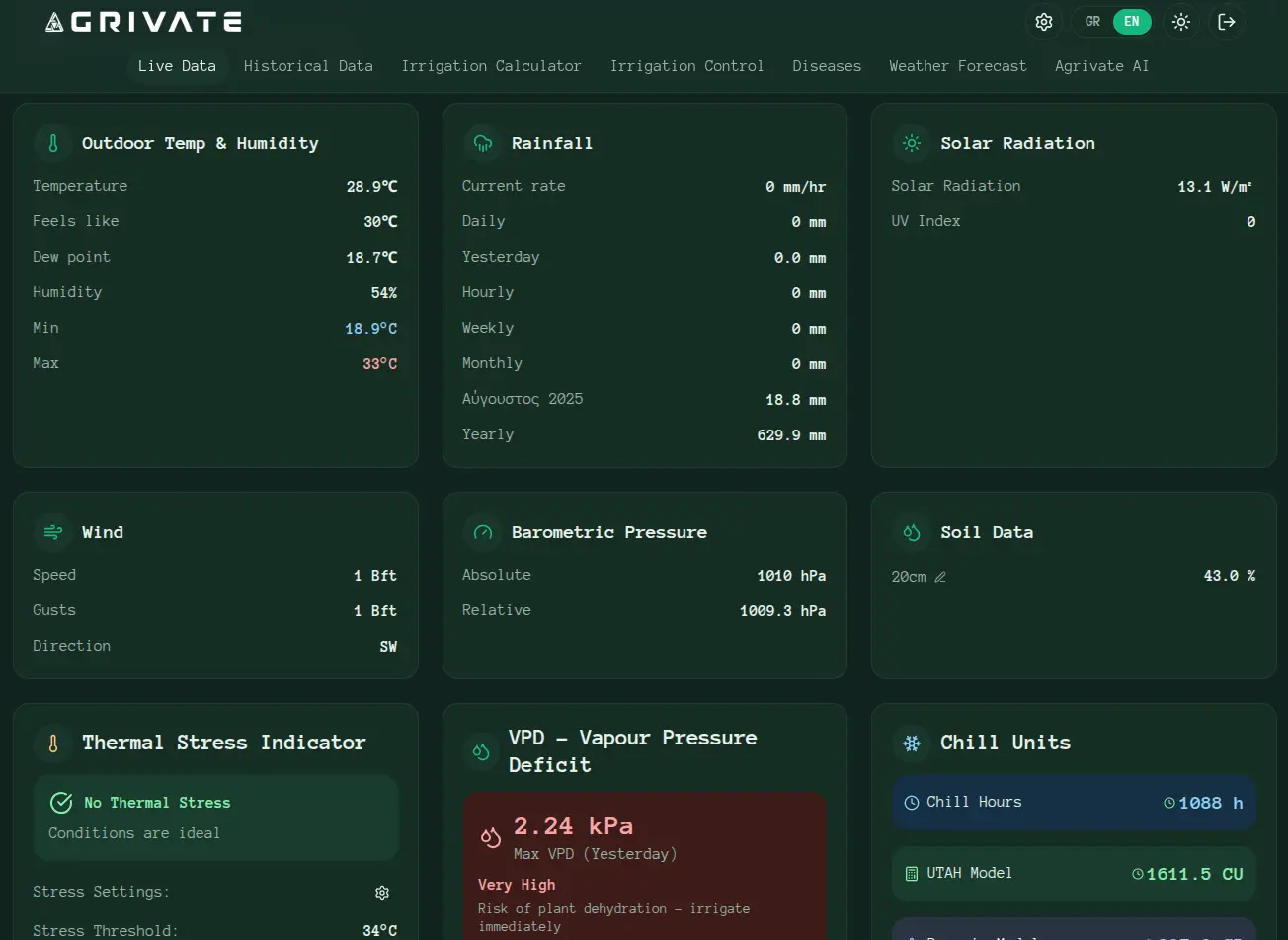Screen dimensions: 1288x940
Task: Switch to Irrigation Control tab
Action: click(x=686, y=66)
